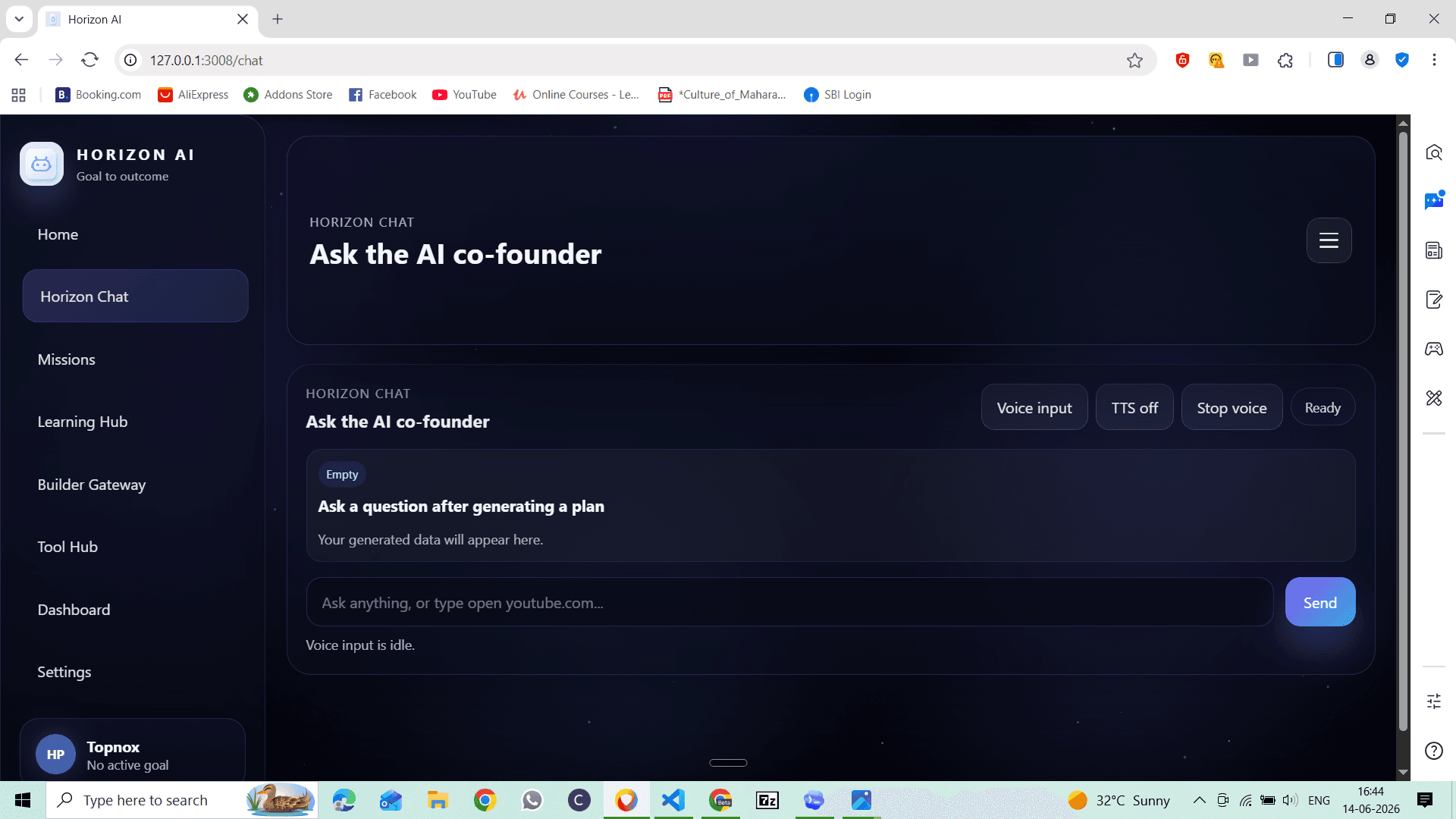Click the media control toolbar icon
1456x819 pixels.
click(x=1250, y=60)
